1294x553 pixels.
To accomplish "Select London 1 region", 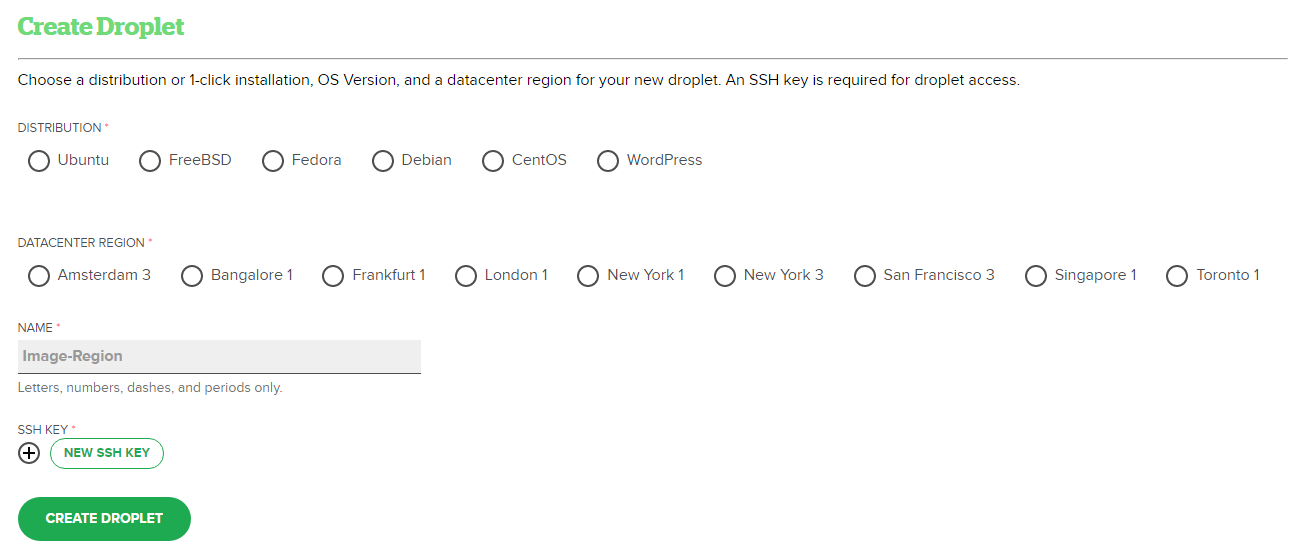I will point(466,276).
